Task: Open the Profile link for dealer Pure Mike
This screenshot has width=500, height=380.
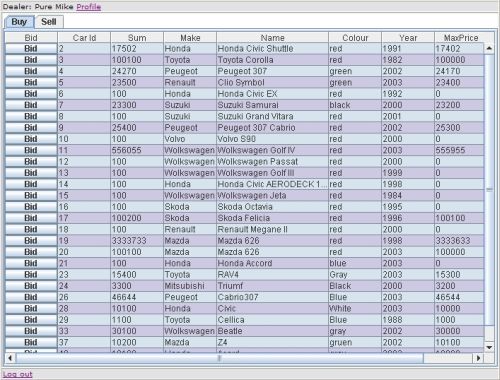Action: [88, 7]
